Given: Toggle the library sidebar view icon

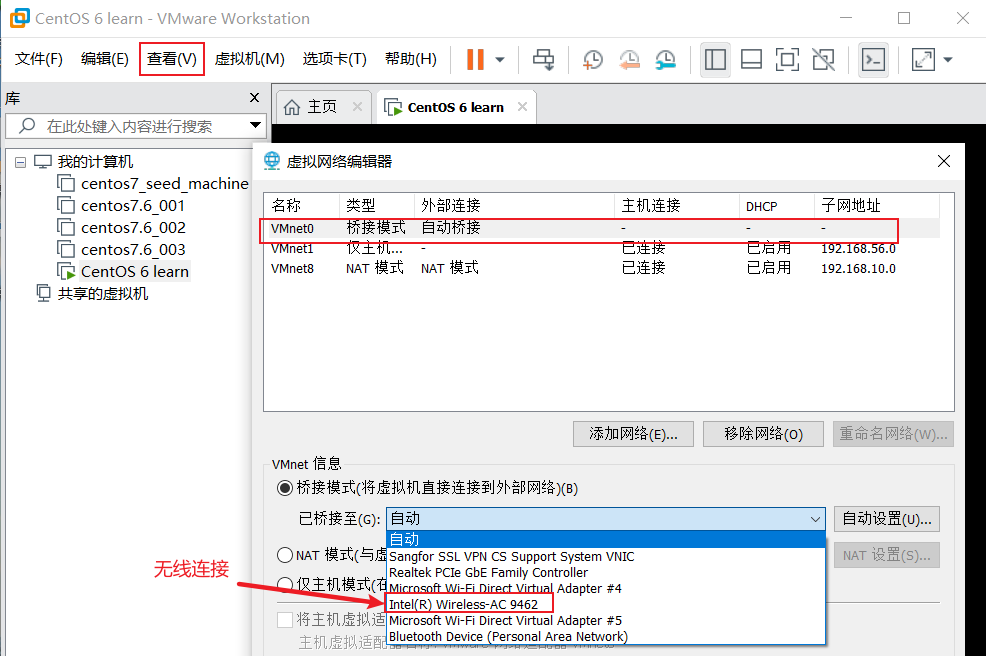Looking at the screenshot, I should click(x=715, y=60).
